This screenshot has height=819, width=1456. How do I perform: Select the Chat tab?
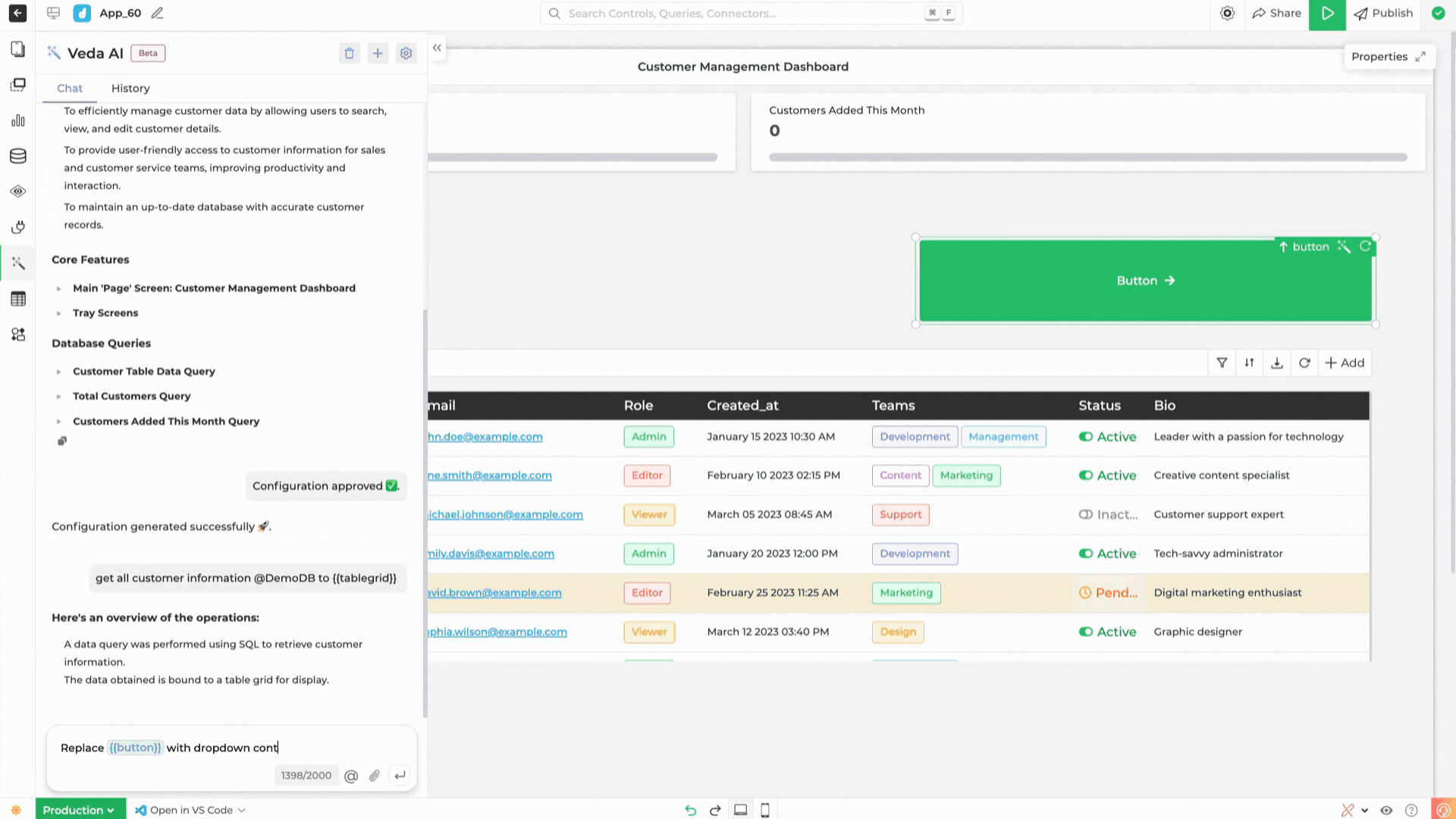pyautogui.click(x=70, y=89)
